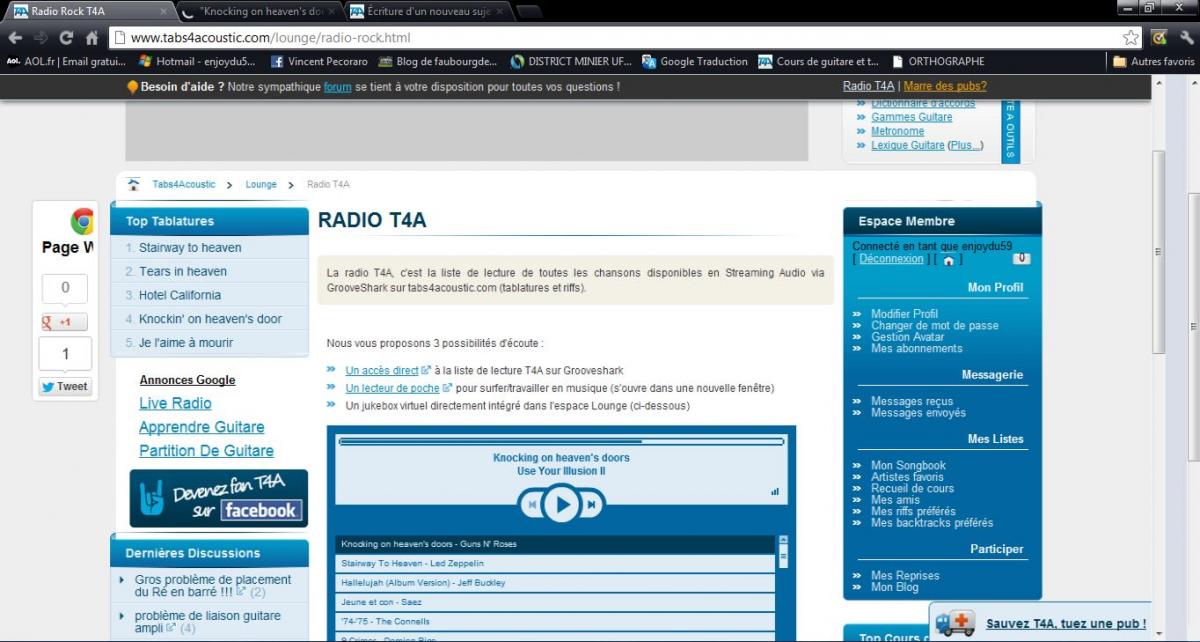Open Stairway to heaven in Top Tablatures
1200x642 pixels.
tap(190, 248)
